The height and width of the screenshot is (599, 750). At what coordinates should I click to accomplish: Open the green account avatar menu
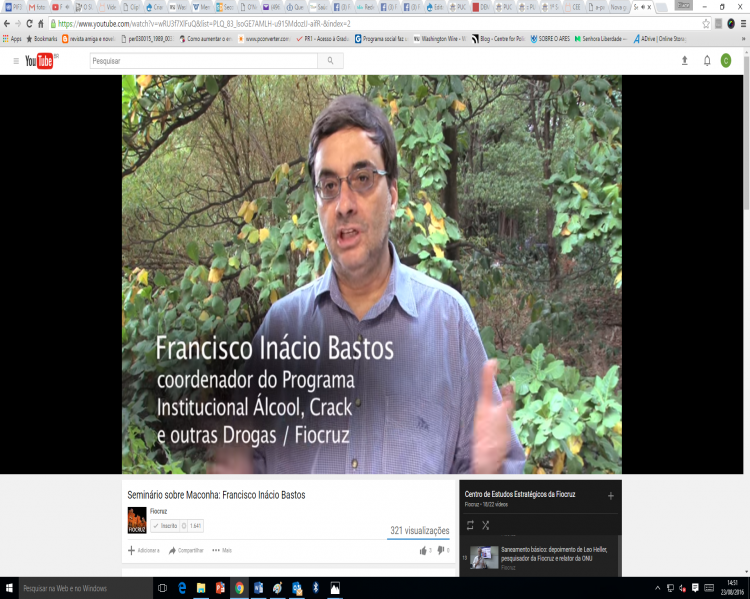(x=726, y=61)
